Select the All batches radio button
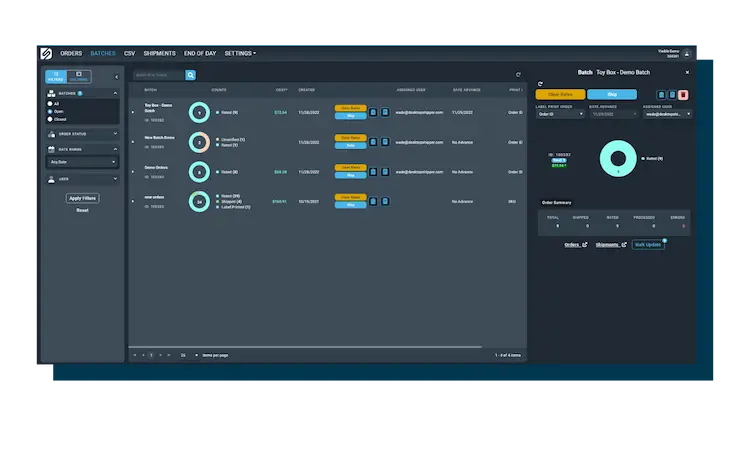Image resolution: width=750 pixels, height=450 pixels. point(50,104)
